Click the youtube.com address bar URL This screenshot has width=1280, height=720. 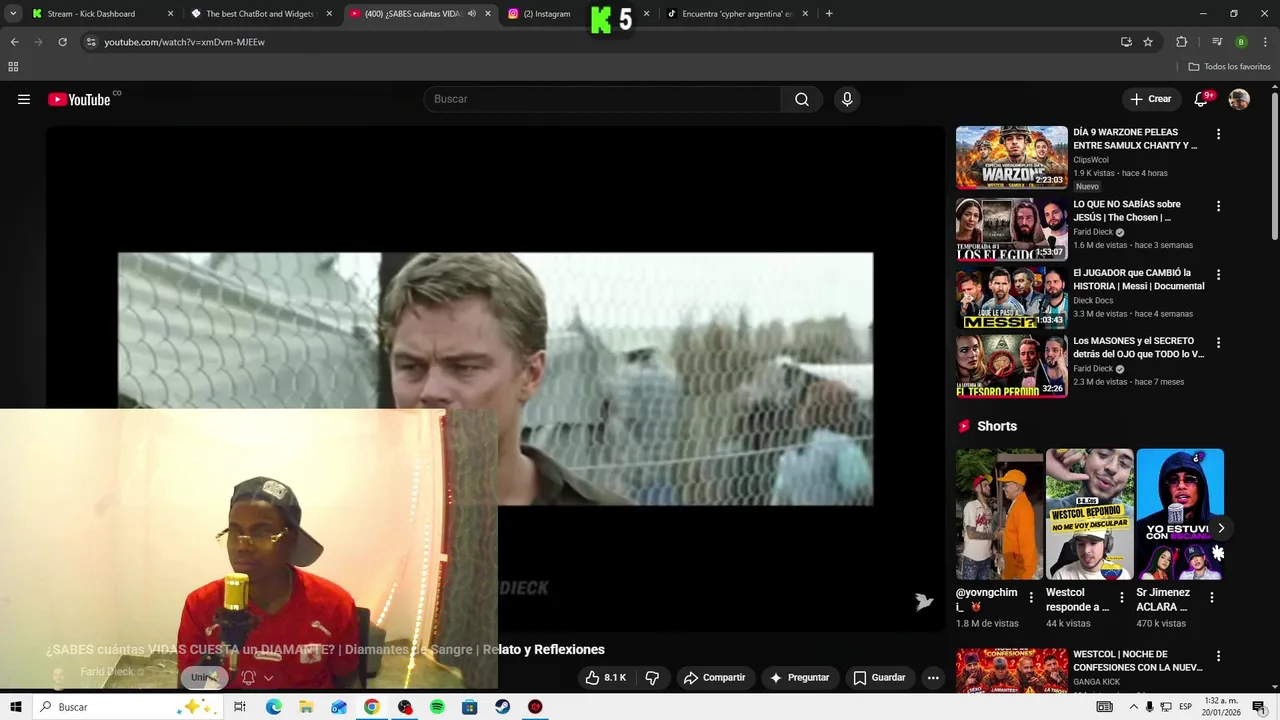click(x=185, y=42)
